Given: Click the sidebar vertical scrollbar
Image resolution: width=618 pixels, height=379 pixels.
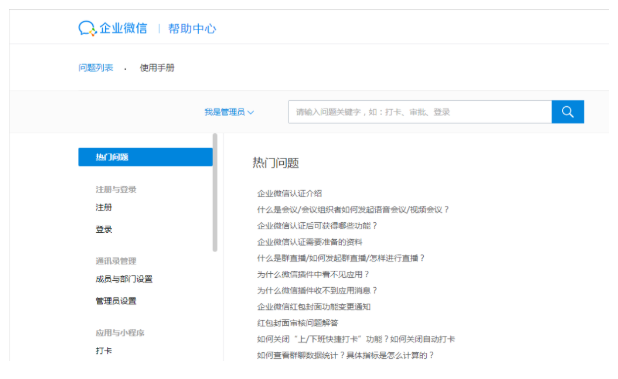Looking at the screenshot, I should (x=215, y=192).
